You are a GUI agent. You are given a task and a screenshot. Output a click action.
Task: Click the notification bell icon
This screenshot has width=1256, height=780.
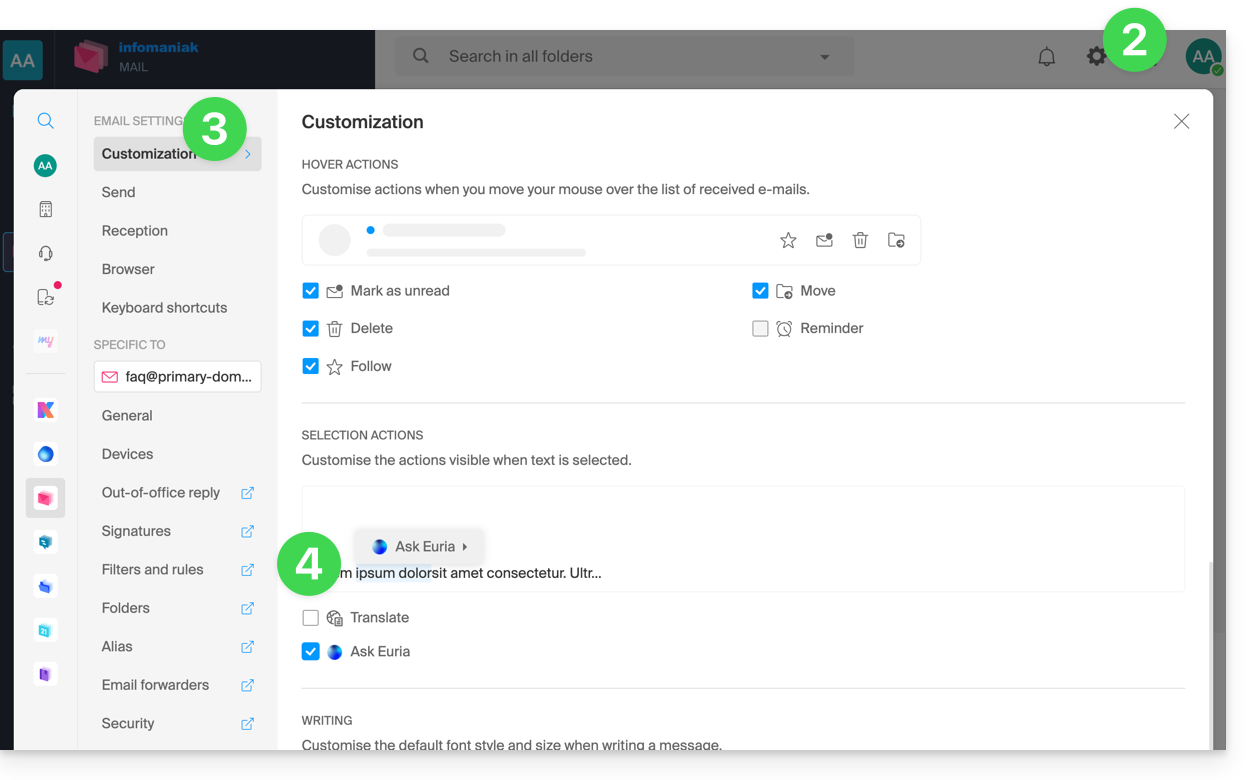(1046, 57)
